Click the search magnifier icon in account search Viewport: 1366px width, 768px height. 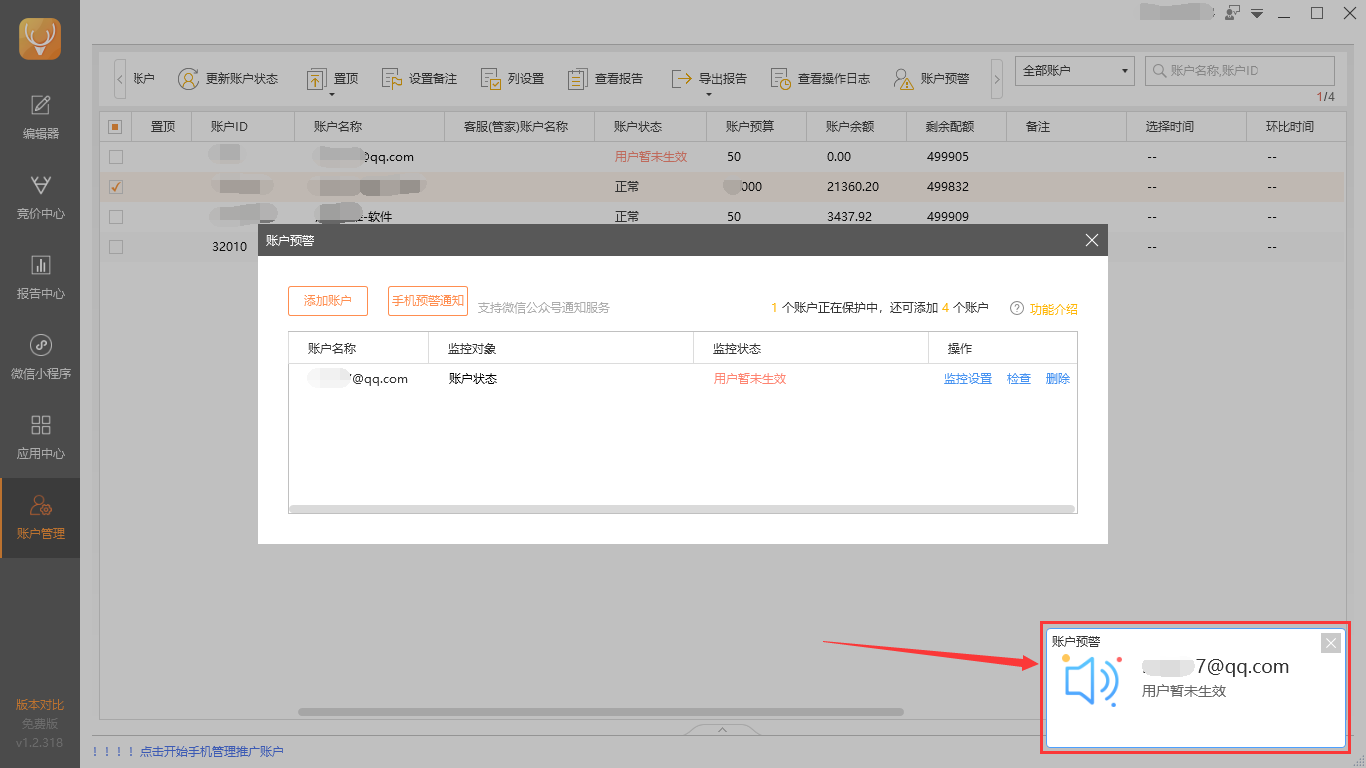[1159, 71]
